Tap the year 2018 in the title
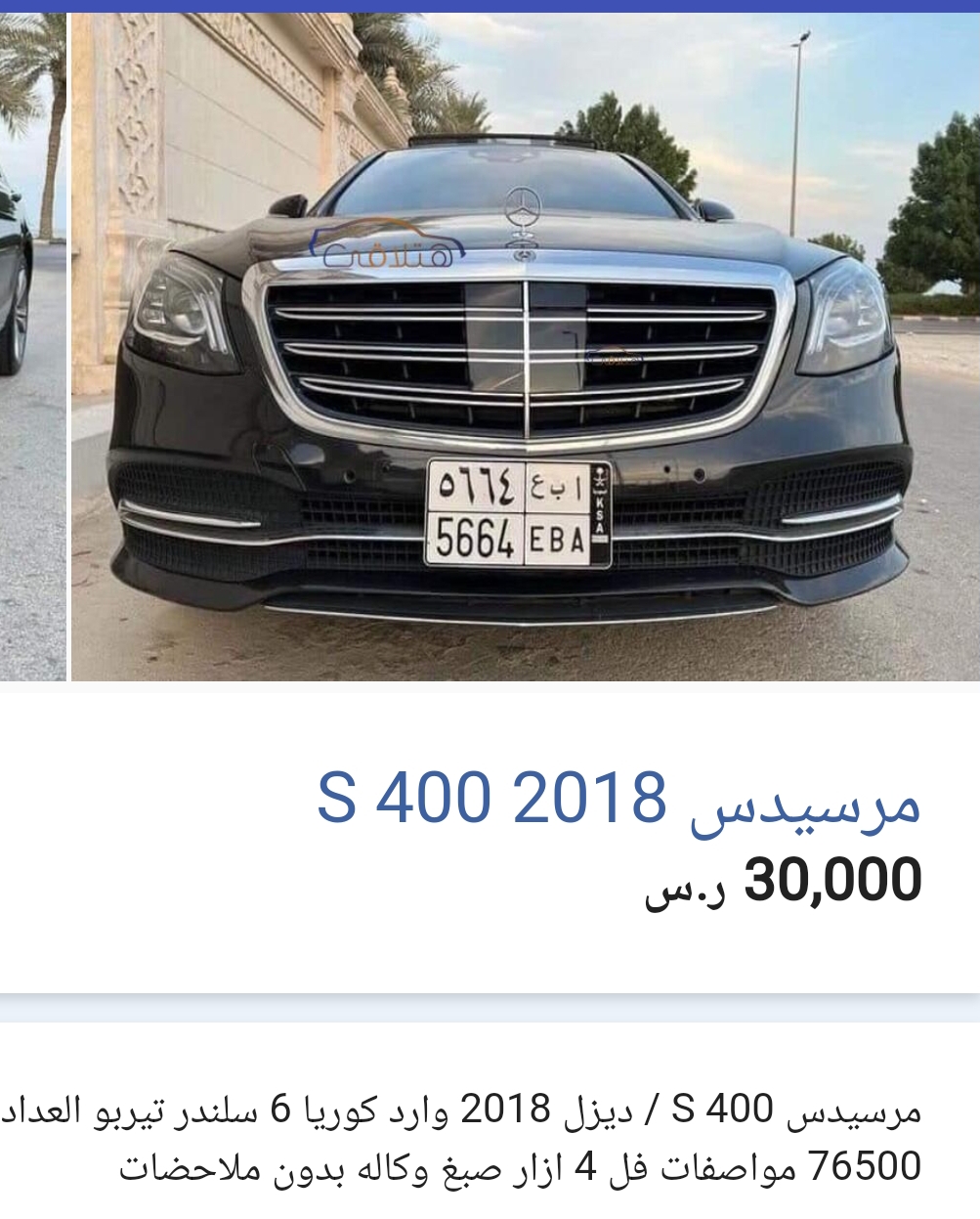The height and width of the screenshot is (1219, 980). coord(589,797)
